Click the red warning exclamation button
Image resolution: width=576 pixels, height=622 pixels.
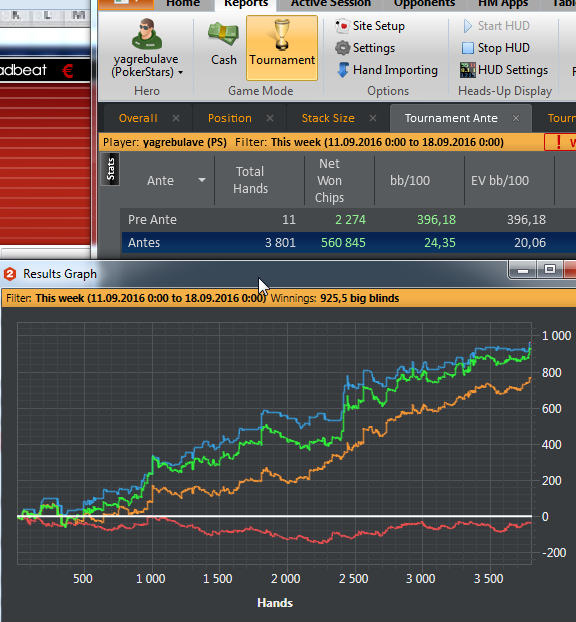[560, 142]
